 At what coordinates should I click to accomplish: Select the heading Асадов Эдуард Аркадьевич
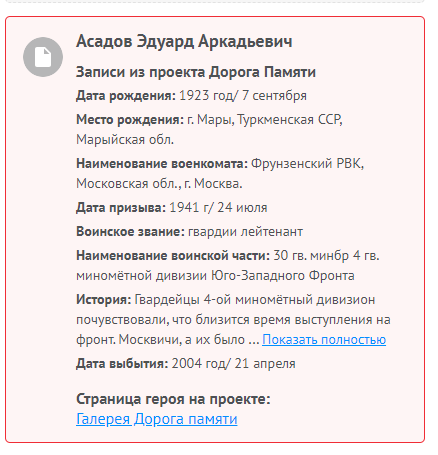184,41
